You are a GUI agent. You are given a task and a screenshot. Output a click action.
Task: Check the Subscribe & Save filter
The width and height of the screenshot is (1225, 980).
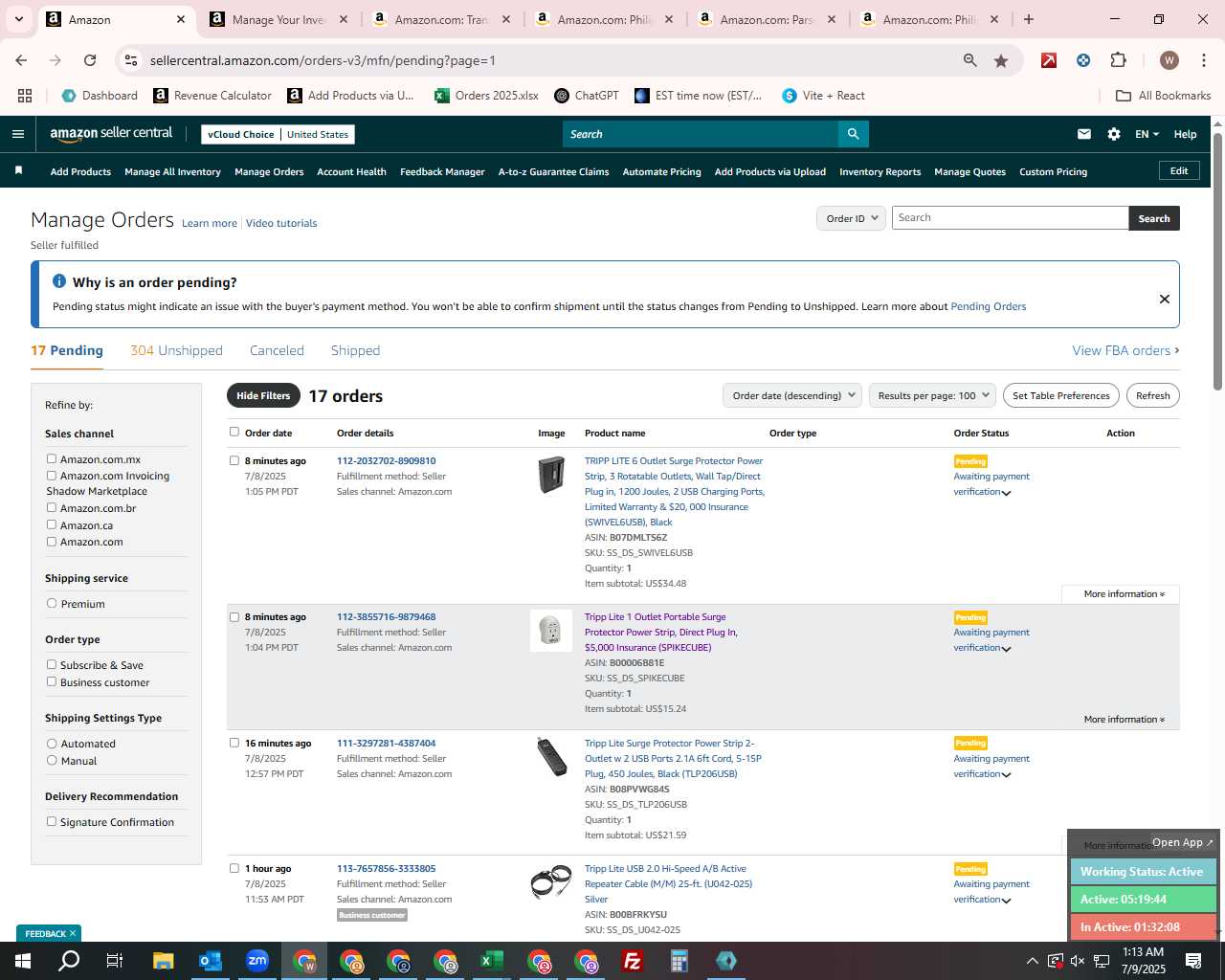point(52,665)
